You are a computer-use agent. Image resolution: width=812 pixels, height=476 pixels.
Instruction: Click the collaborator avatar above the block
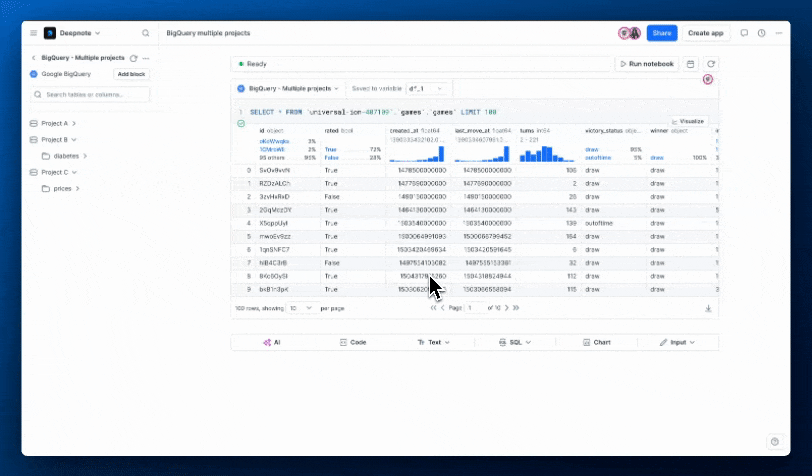point(708,79)
